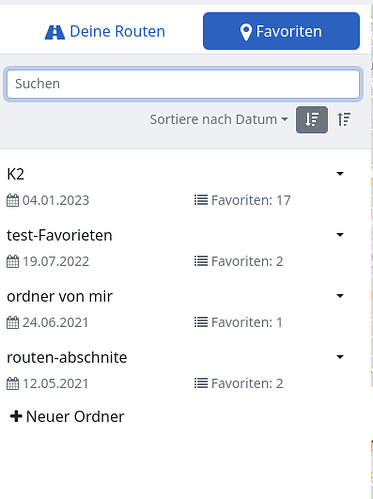Click the map pin icon on Favoriten
373x499 pixels.
point(246,32)
